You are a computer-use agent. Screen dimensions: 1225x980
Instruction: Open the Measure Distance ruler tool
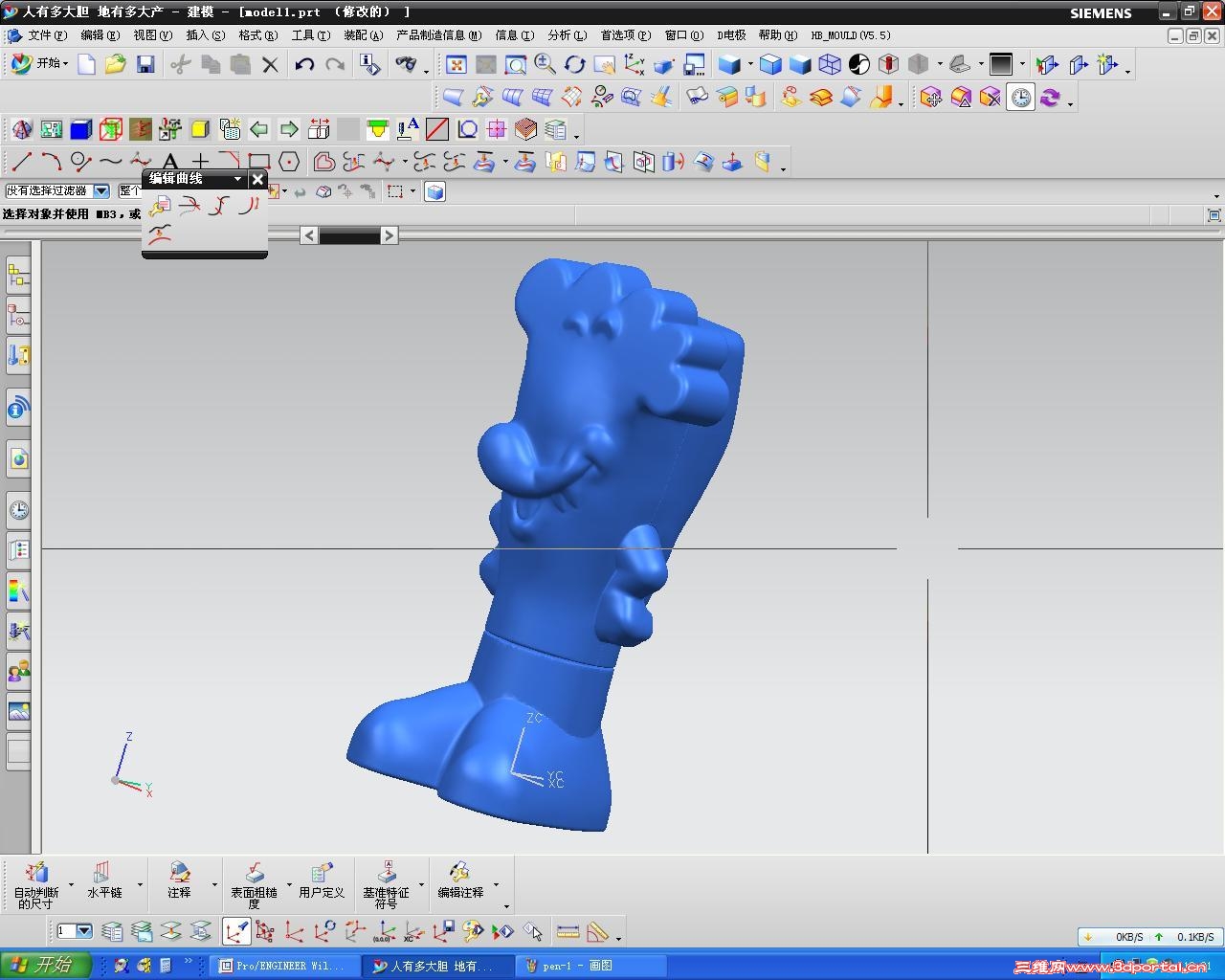[x=568, y=931]
